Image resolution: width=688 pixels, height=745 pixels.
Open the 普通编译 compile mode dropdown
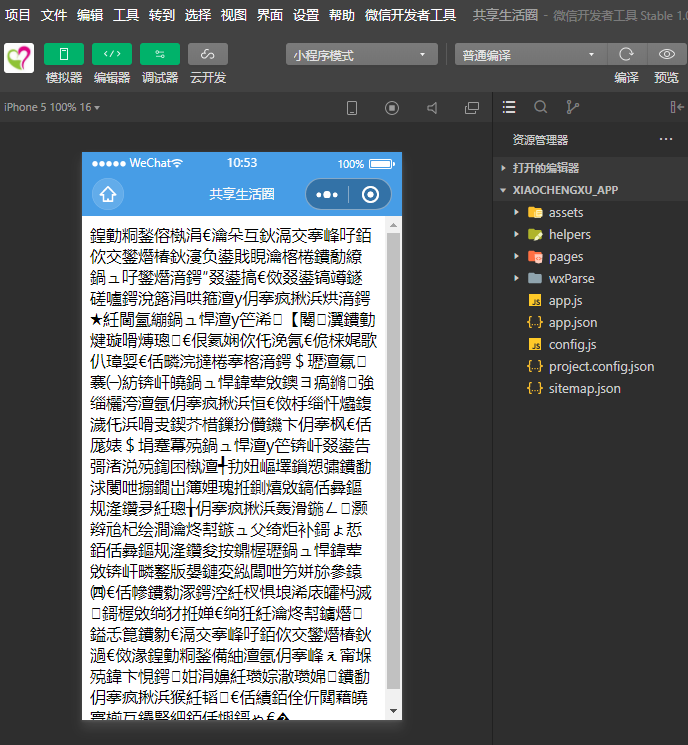tap(530, 55)
